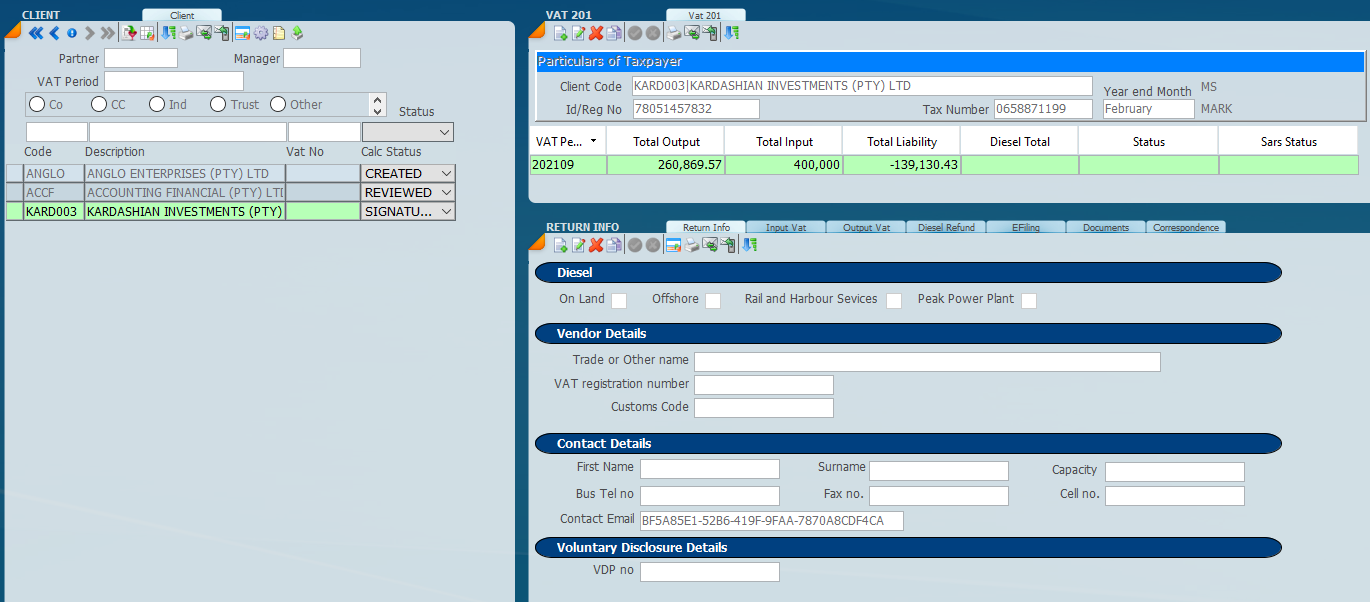The width and height of the screenshot is (1370, 602).
Task: Switch to the Input Vat tab
Action: pyautogui.click(x=786, y=227)
